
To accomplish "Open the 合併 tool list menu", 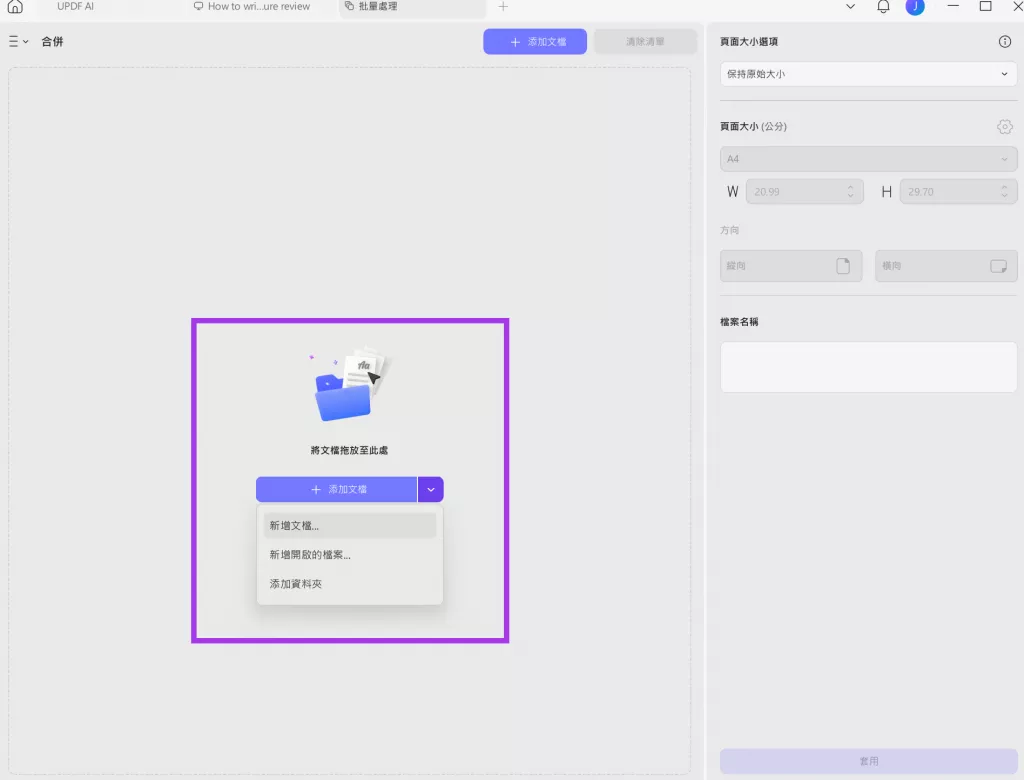I will click(x=18, y=41).
